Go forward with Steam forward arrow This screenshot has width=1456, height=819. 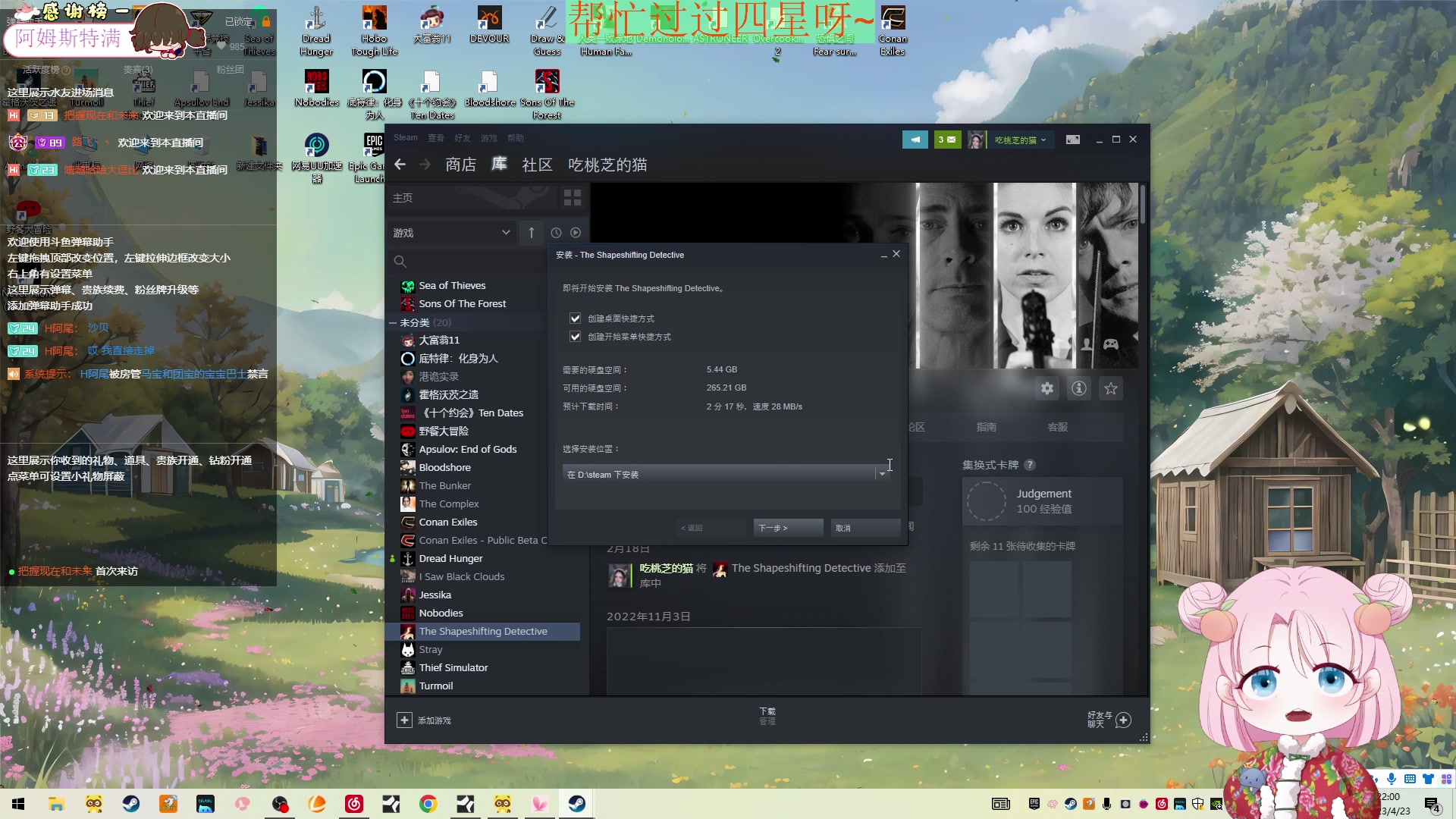coord(425,165)
